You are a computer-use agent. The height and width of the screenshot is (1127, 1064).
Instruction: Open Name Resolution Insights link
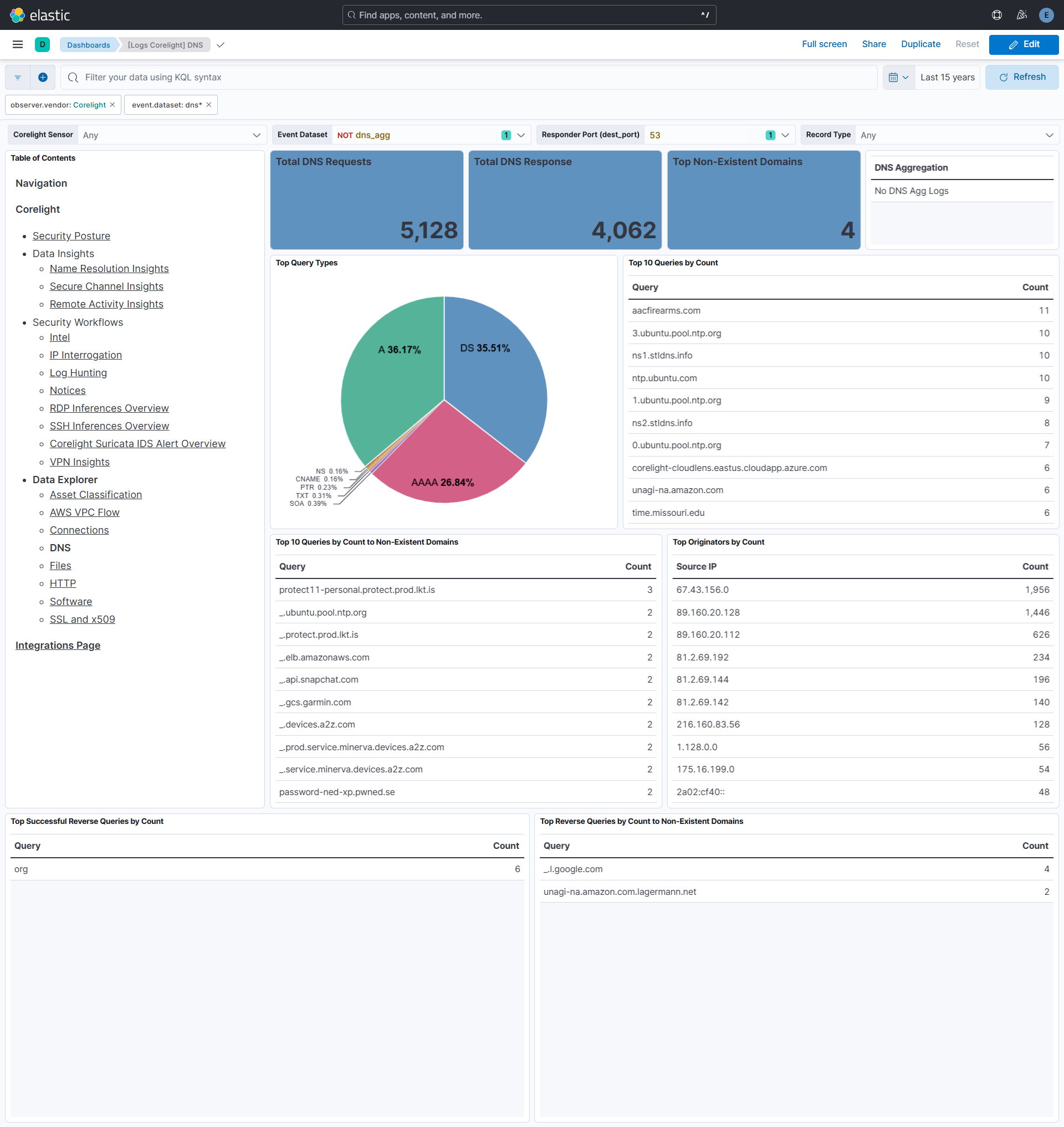(x=109, y=269)
